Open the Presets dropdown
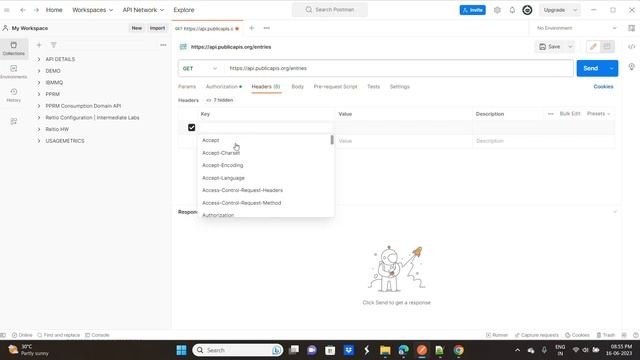 (598, 113)
